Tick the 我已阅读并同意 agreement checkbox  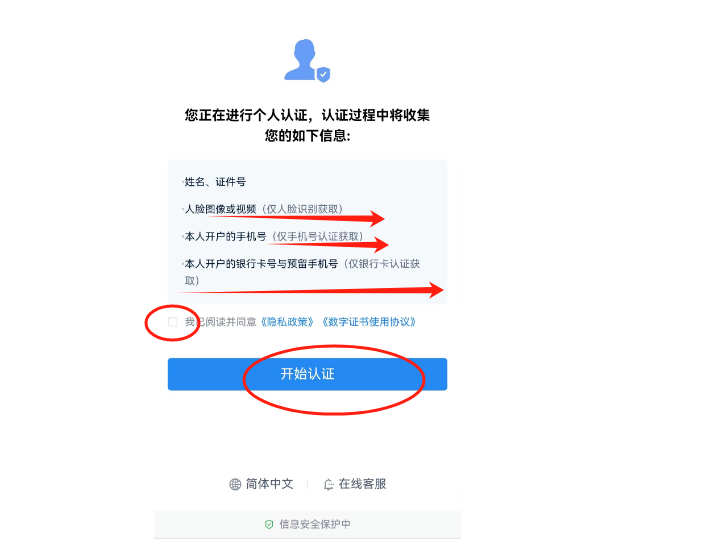click(172, 322)
